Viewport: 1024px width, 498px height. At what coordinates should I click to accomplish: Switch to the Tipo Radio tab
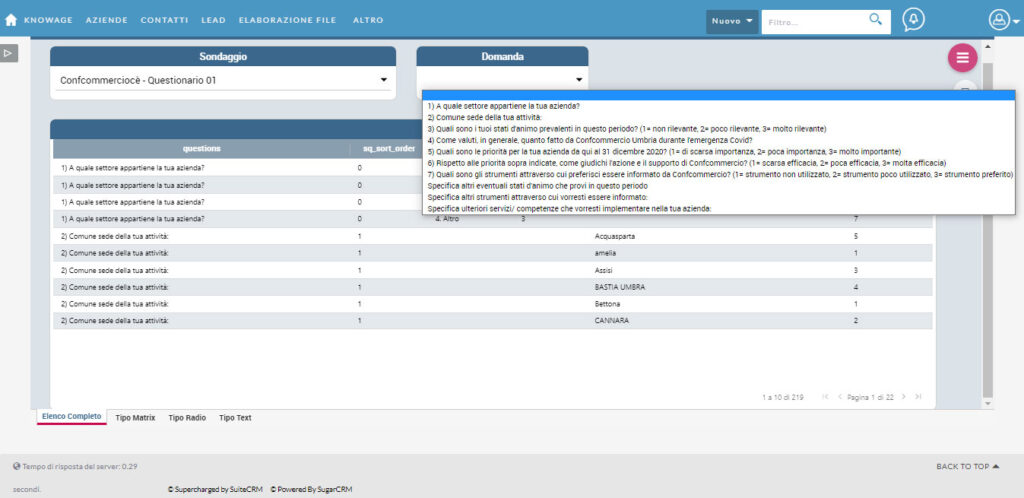tap(187, 417)
